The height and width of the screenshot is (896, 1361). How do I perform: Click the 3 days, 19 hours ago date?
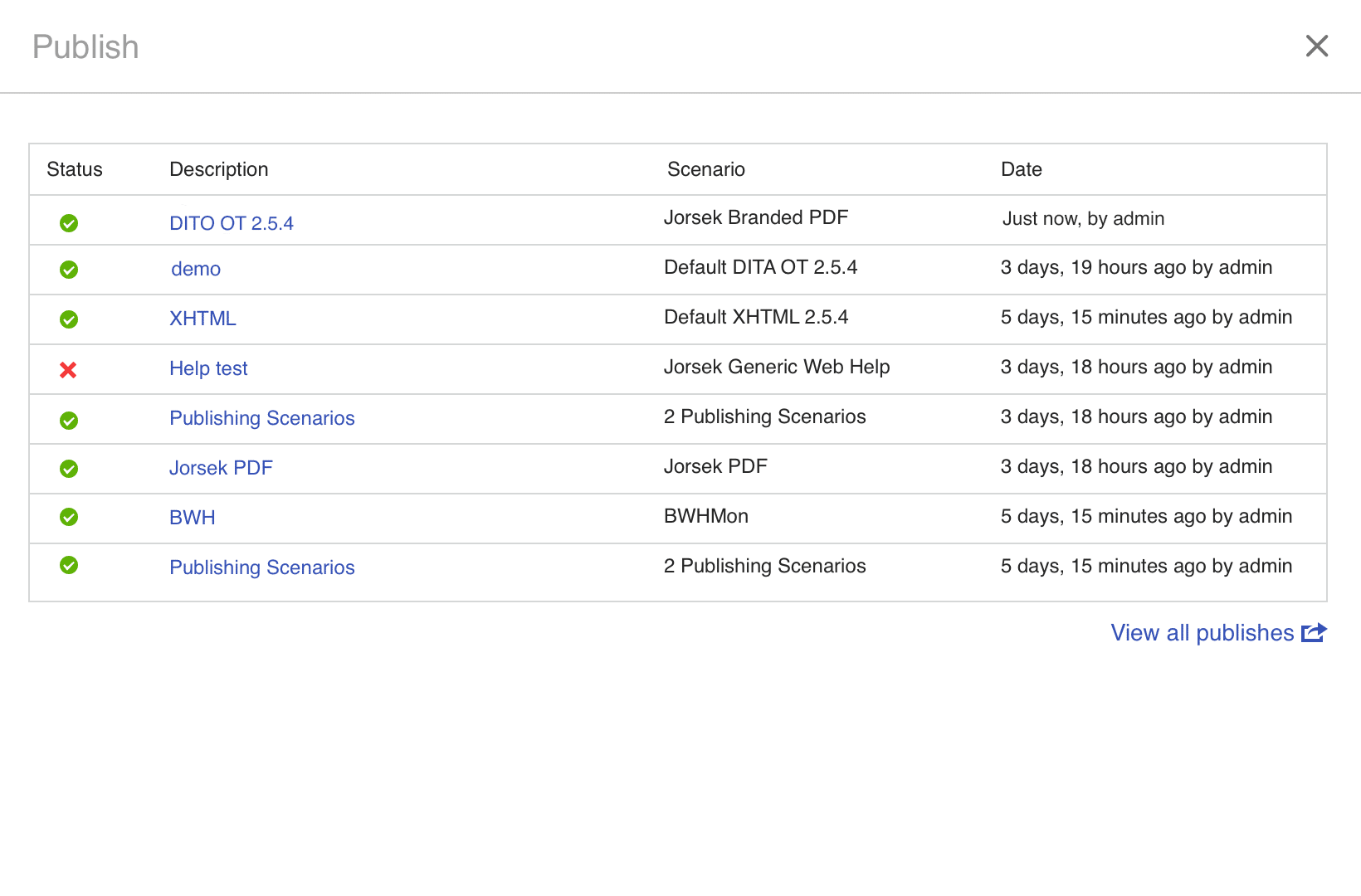[x=1136, y=267]
